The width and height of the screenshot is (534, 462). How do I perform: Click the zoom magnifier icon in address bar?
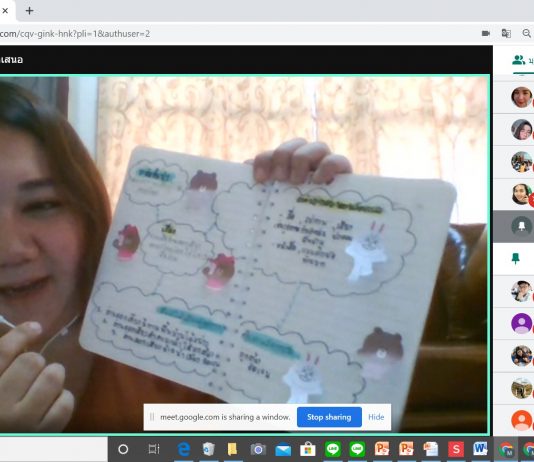tap(527, 33)
